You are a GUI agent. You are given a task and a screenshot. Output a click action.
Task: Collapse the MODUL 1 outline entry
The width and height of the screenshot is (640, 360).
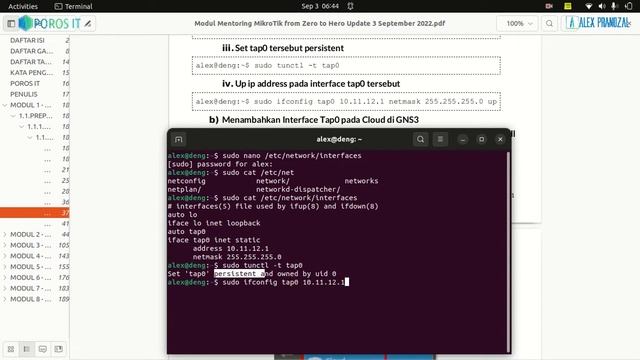(5, 105)
